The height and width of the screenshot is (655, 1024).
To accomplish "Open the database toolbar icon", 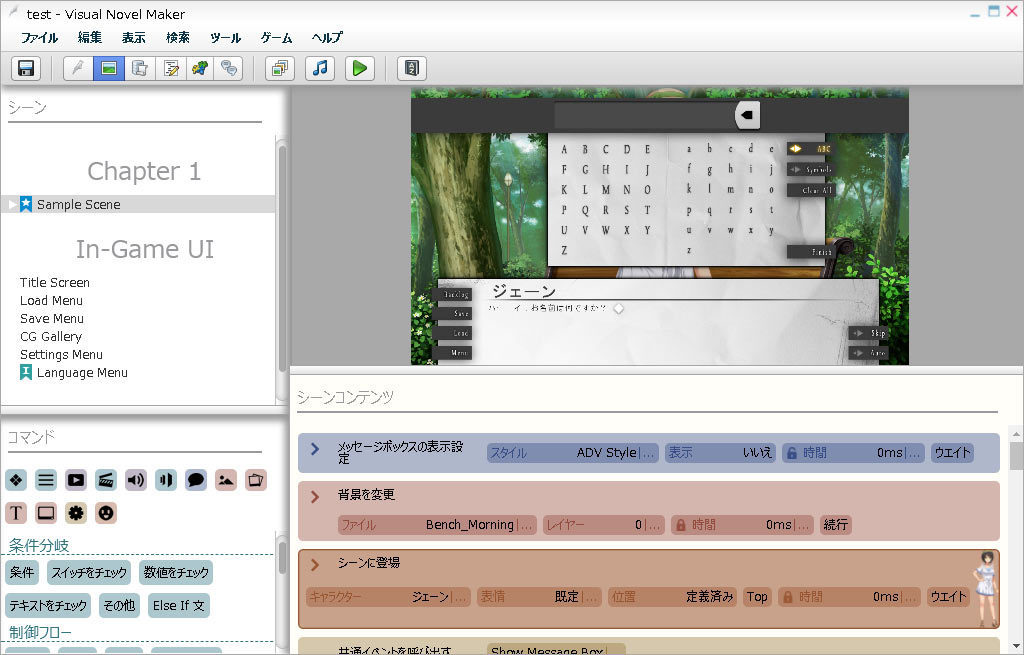I will click(x=140, y=68).
